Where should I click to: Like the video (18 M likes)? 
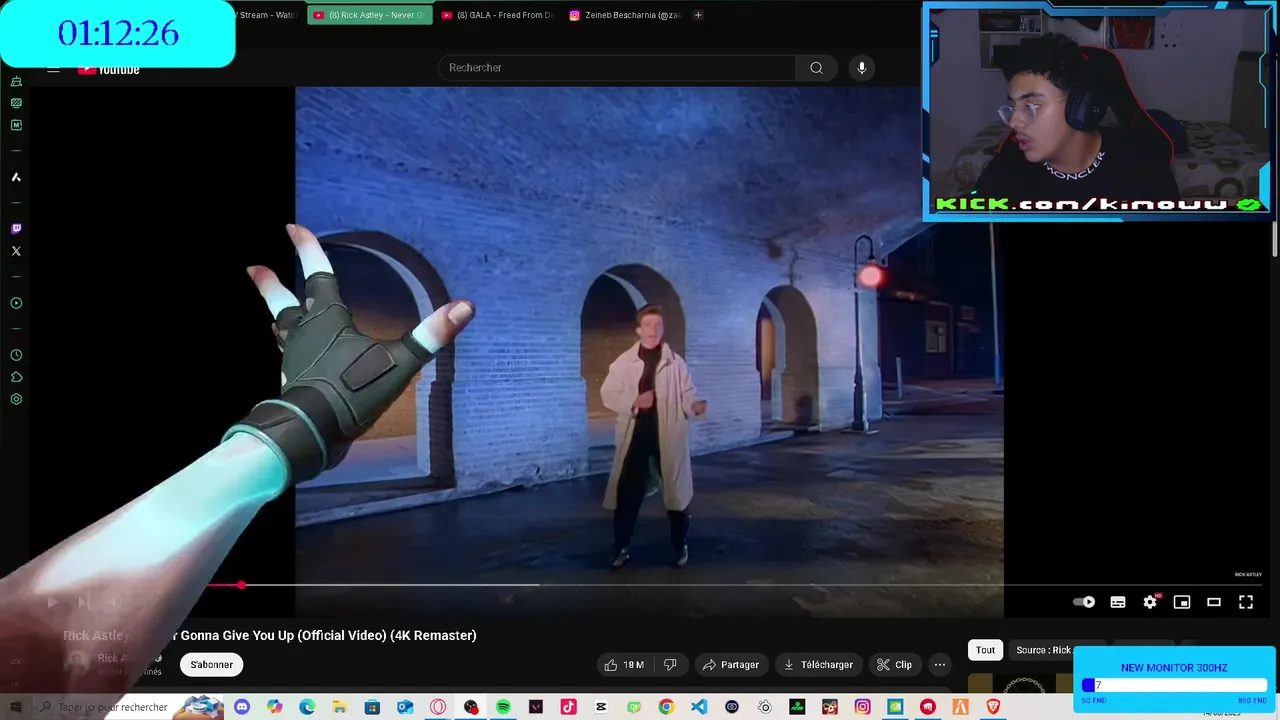coord(625,664)
